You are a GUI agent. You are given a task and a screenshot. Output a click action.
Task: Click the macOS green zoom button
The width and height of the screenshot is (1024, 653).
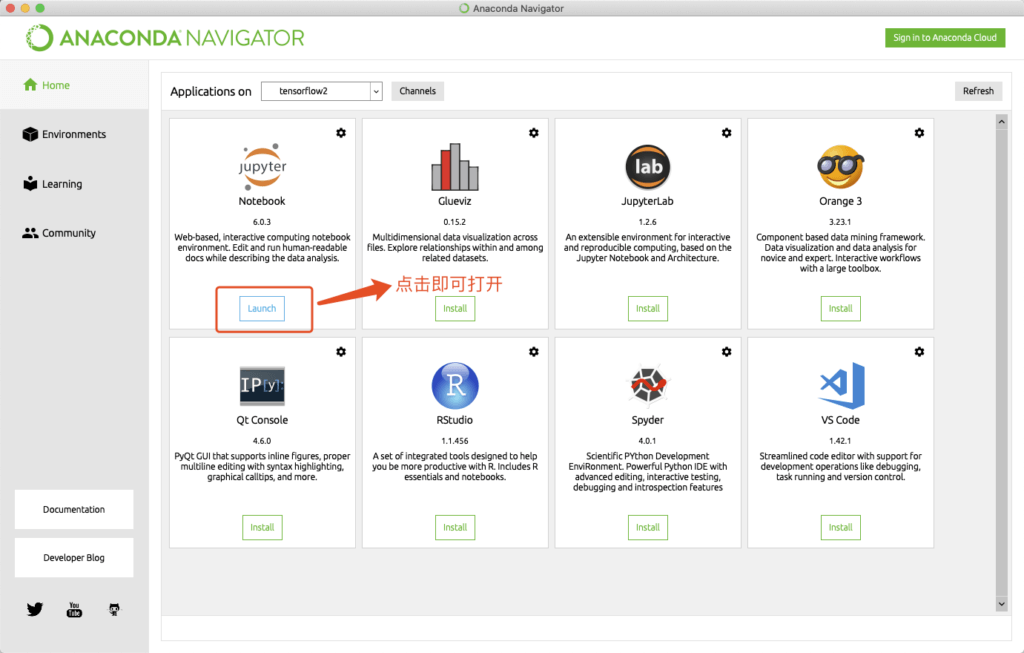pyautogui.click(x=40, y=8)
